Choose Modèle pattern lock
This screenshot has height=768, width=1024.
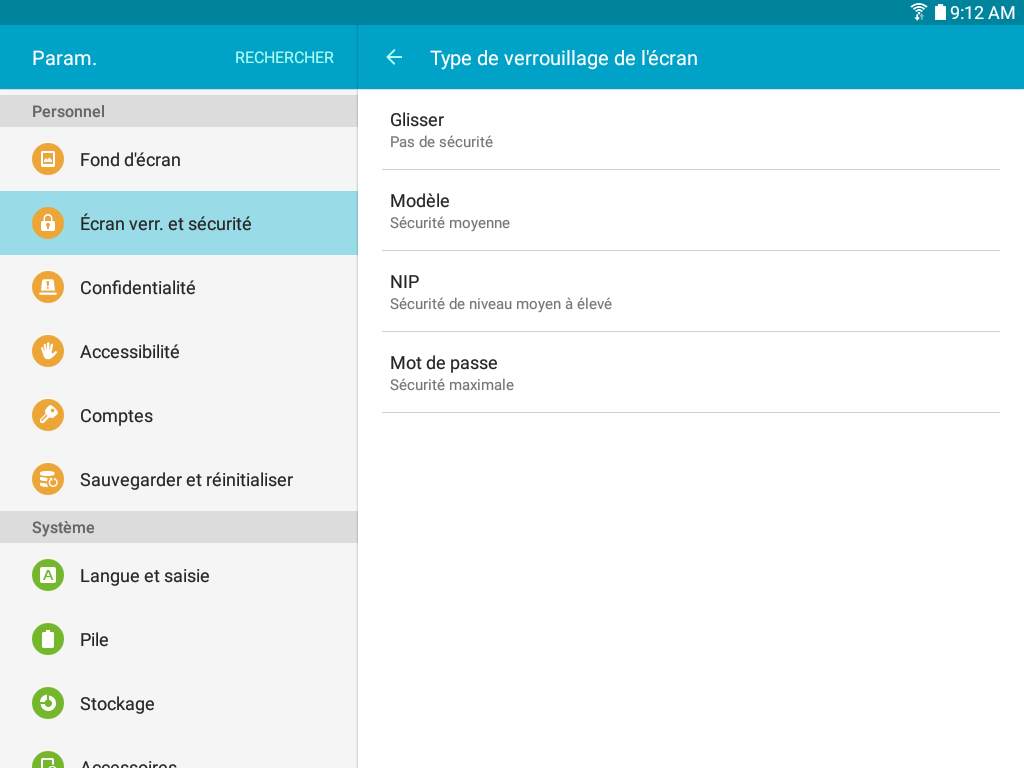point(691,210)
